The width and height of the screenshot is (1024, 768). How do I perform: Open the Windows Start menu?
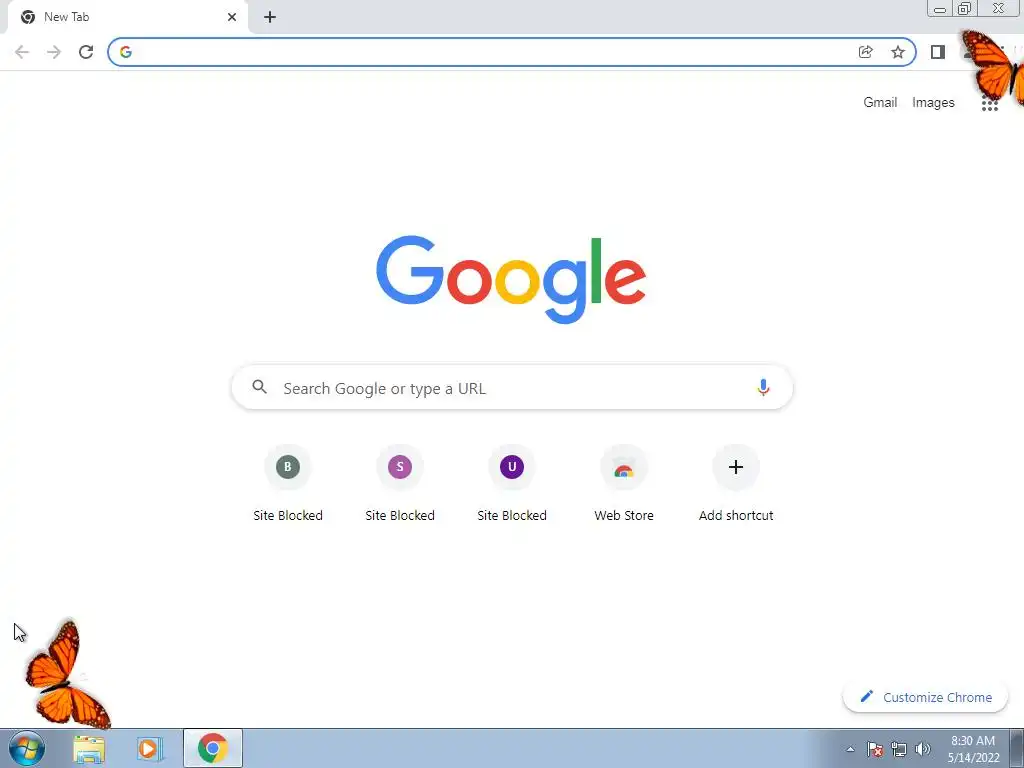pyautogui.click(x=27, y=748)
